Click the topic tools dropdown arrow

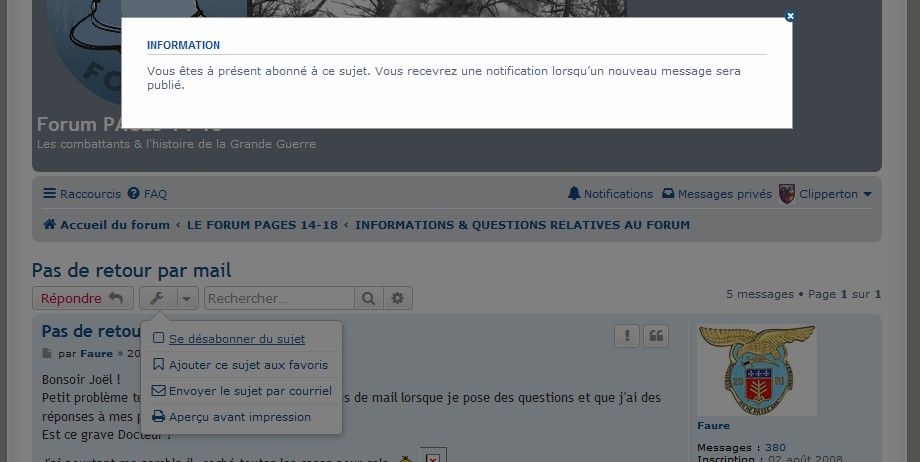188,298
